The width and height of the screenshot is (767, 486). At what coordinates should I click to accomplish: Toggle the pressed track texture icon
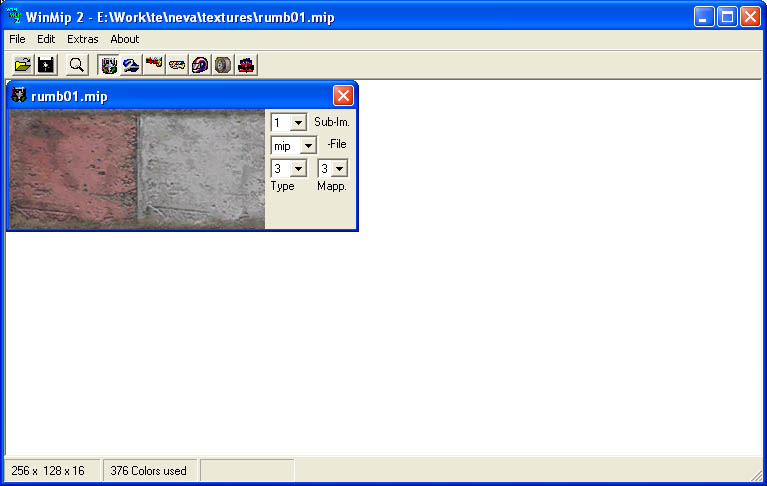(108, 65)
